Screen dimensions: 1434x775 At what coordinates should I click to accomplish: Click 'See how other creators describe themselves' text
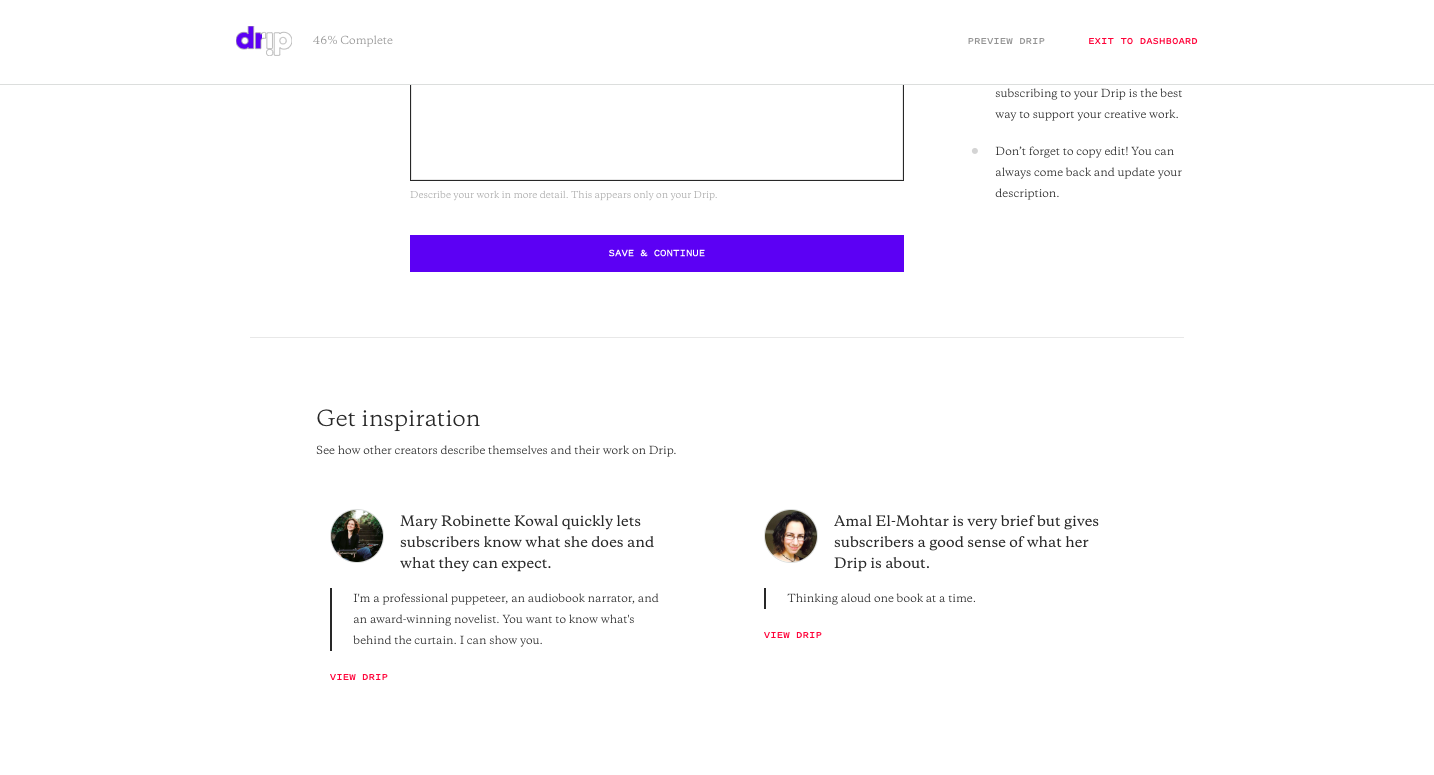(x=496, y=450)
